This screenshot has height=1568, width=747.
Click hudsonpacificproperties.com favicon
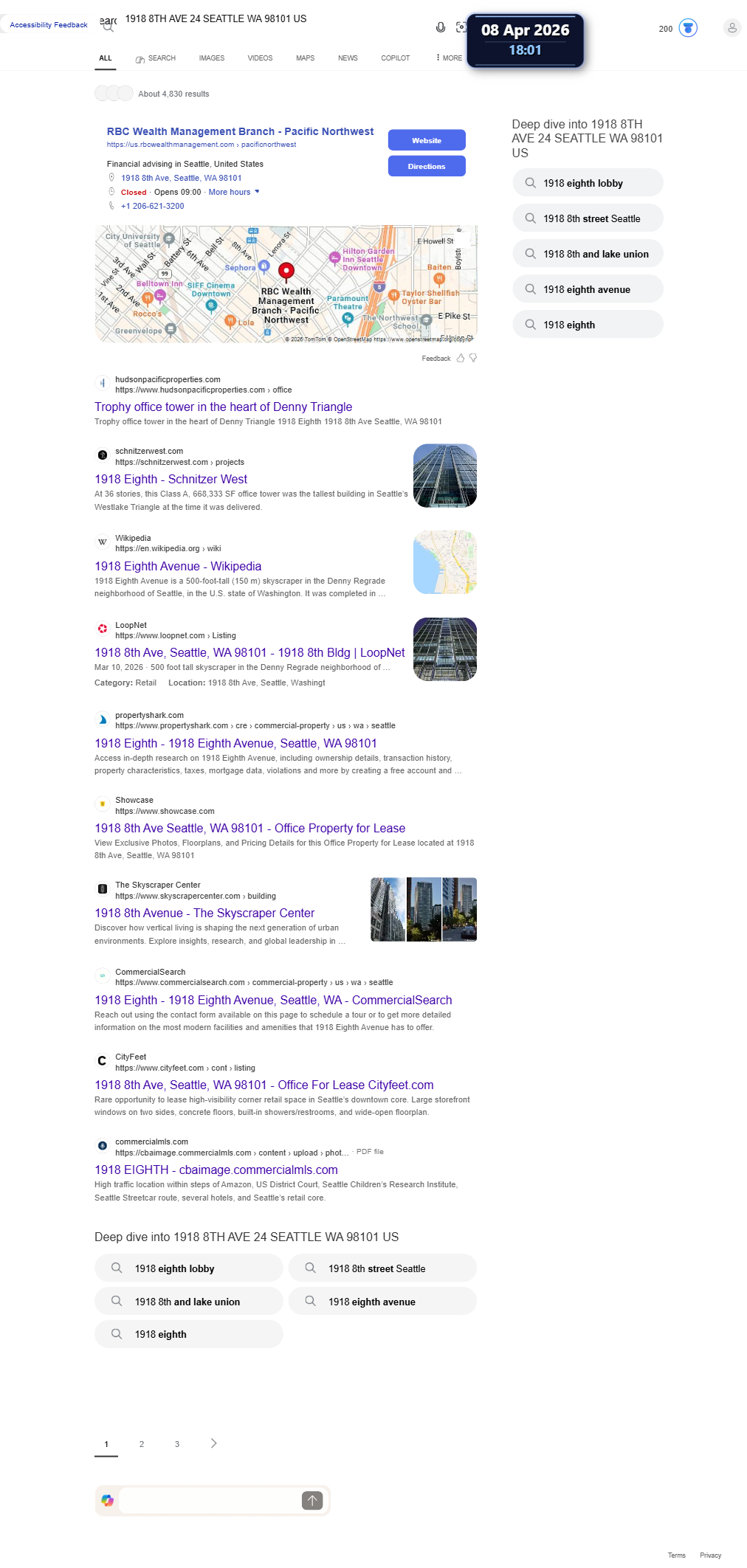(102, 384)
